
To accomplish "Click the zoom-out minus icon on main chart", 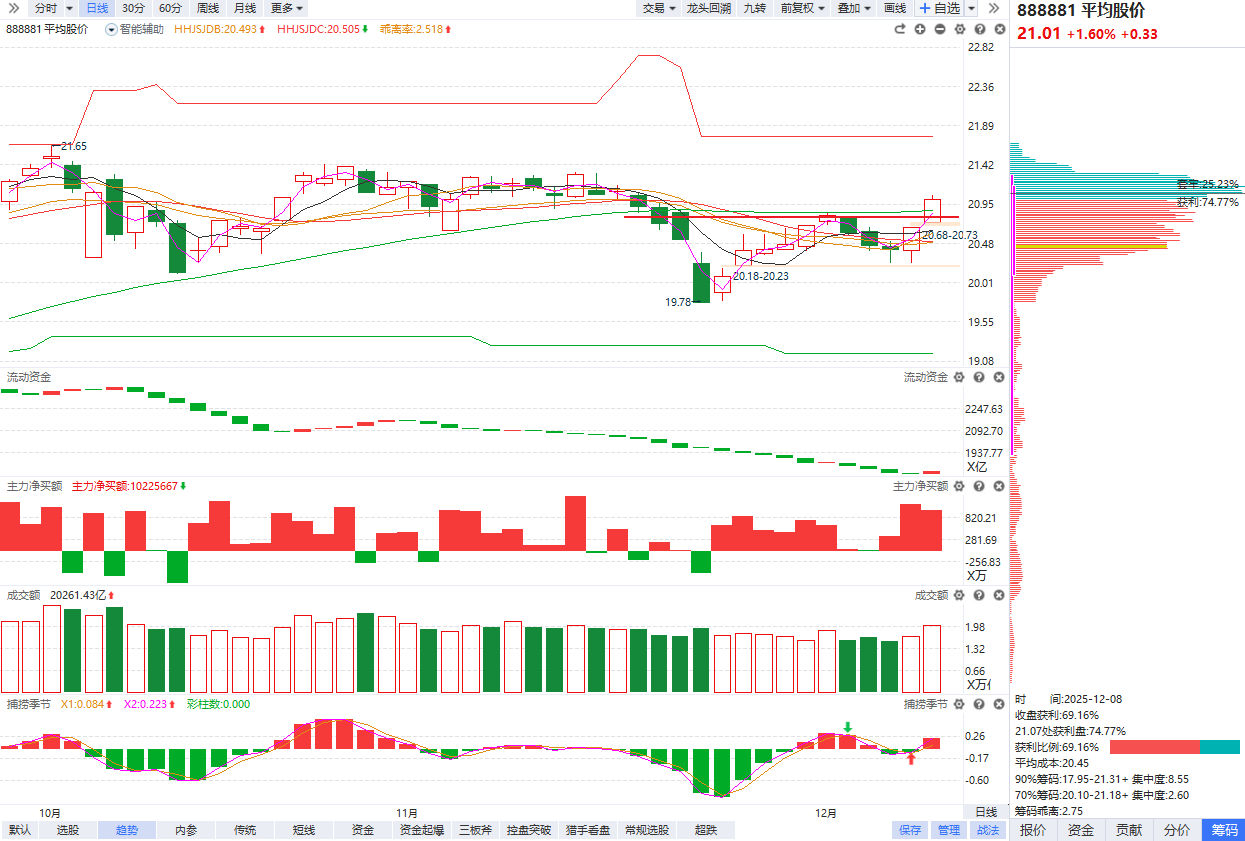I will click(939, 29).
